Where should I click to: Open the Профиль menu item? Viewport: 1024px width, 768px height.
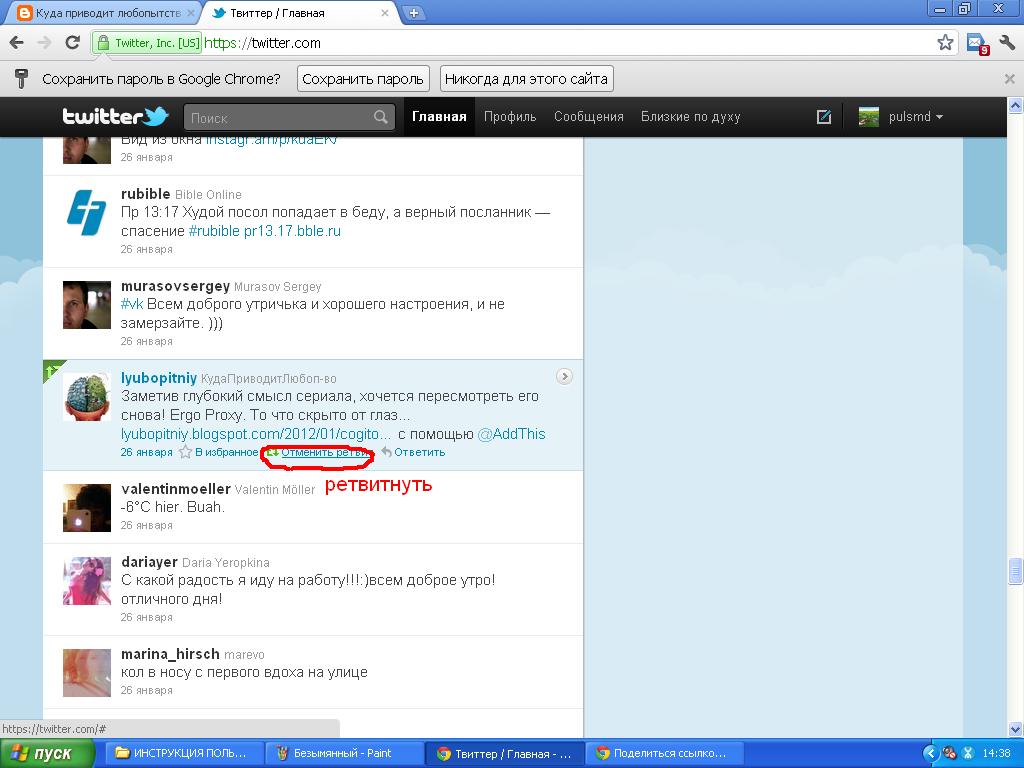tap(510, 117)
